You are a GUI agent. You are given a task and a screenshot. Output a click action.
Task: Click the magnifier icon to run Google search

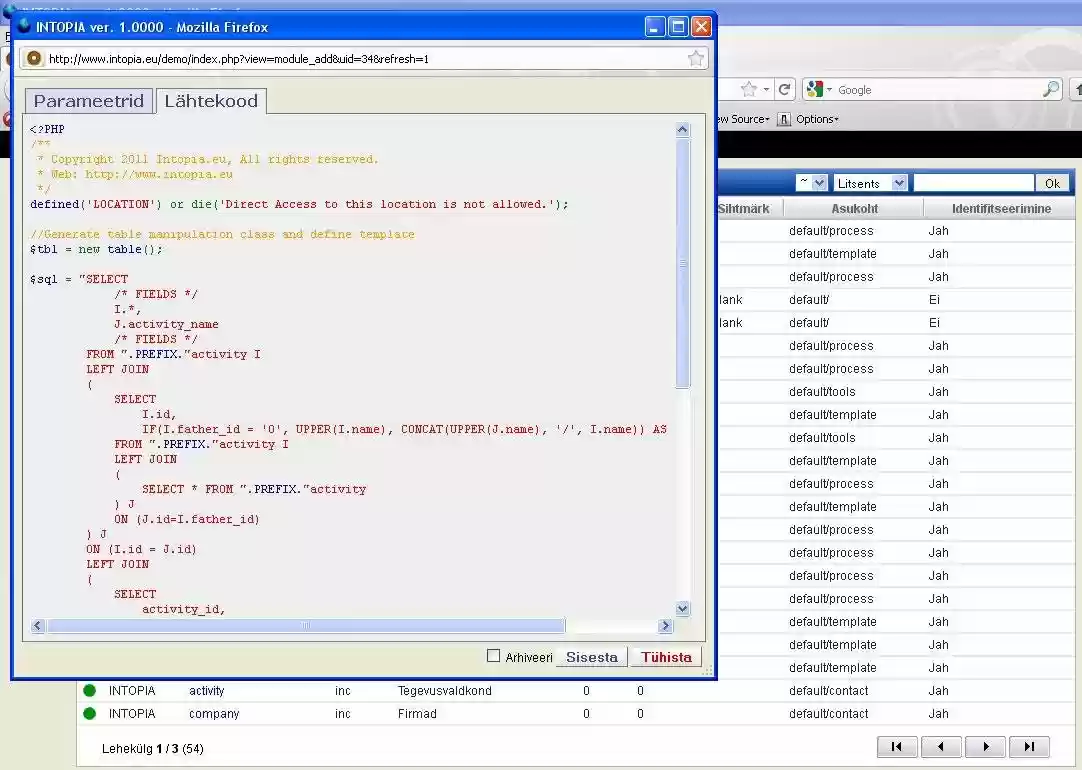point(1051,89)
